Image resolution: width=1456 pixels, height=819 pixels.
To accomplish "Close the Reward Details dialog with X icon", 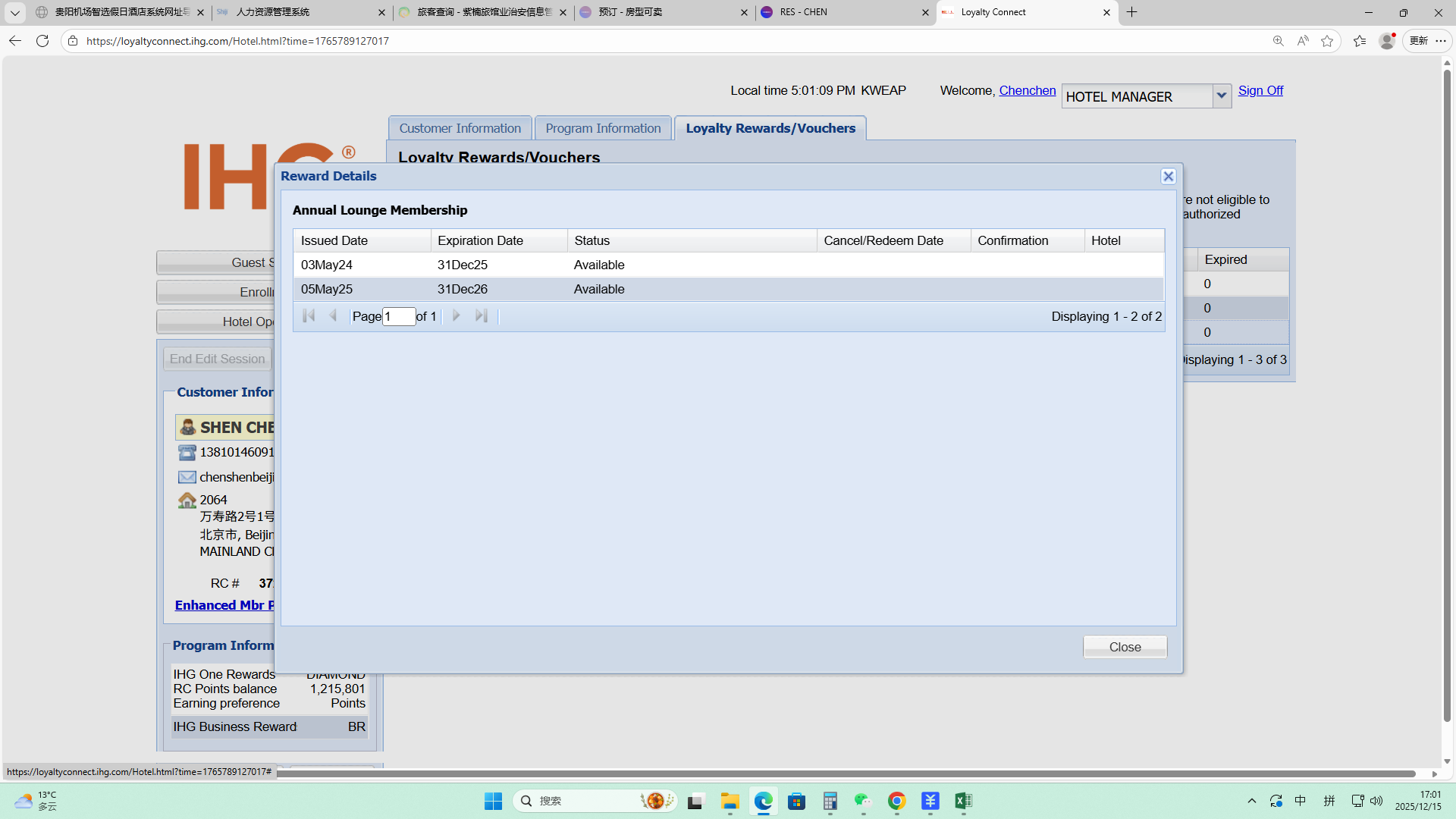I will [x=1168, y=176].
